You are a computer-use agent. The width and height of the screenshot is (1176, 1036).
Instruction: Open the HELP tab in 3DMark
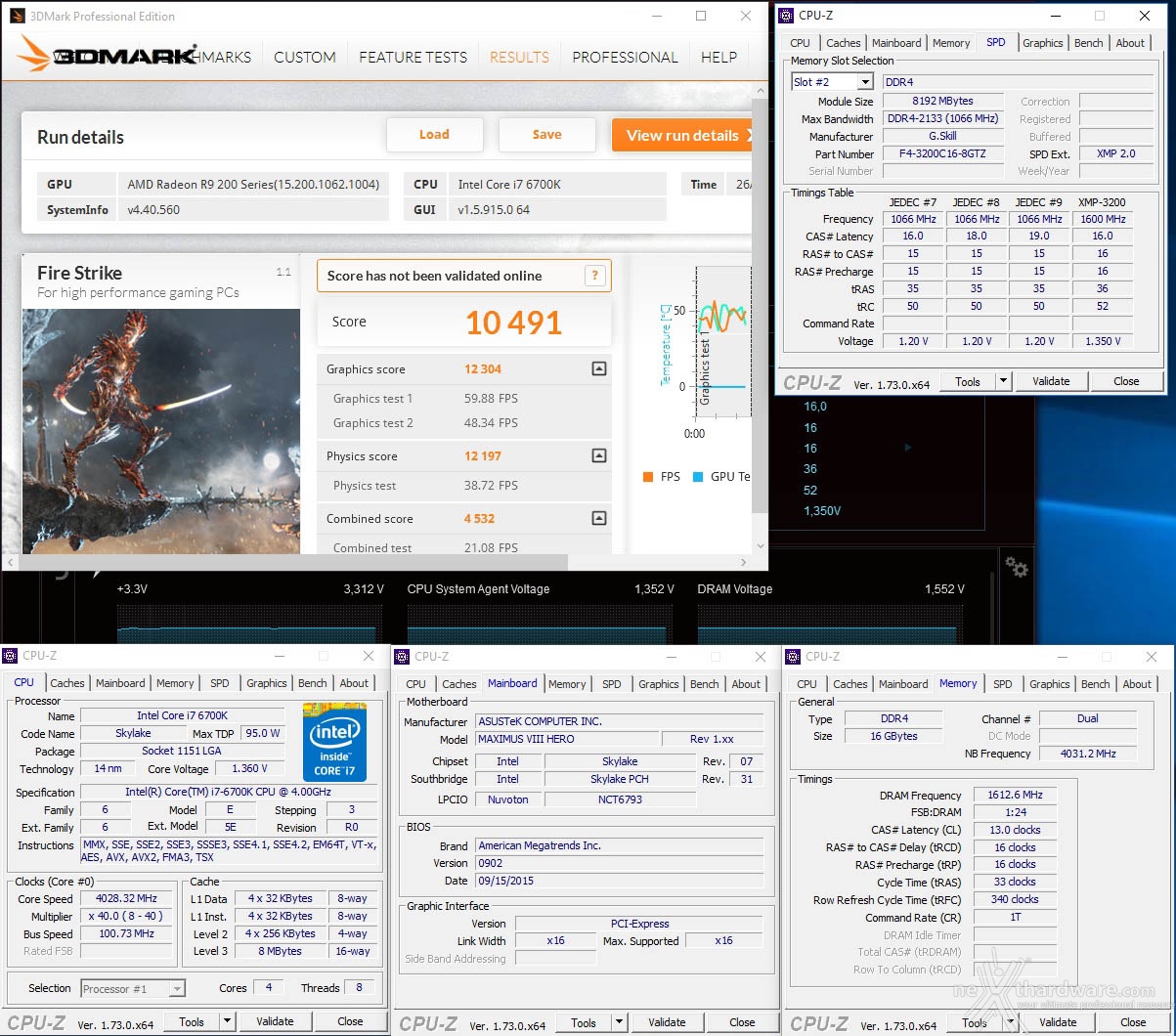tap(719, 57)
